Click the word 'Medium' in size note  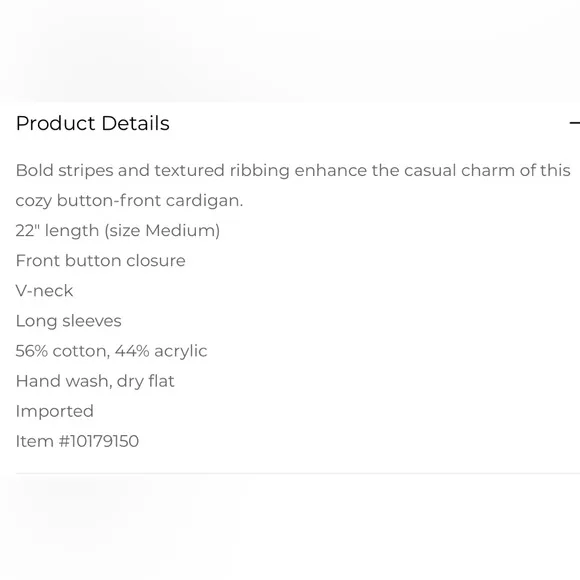(x=181, y=231)
